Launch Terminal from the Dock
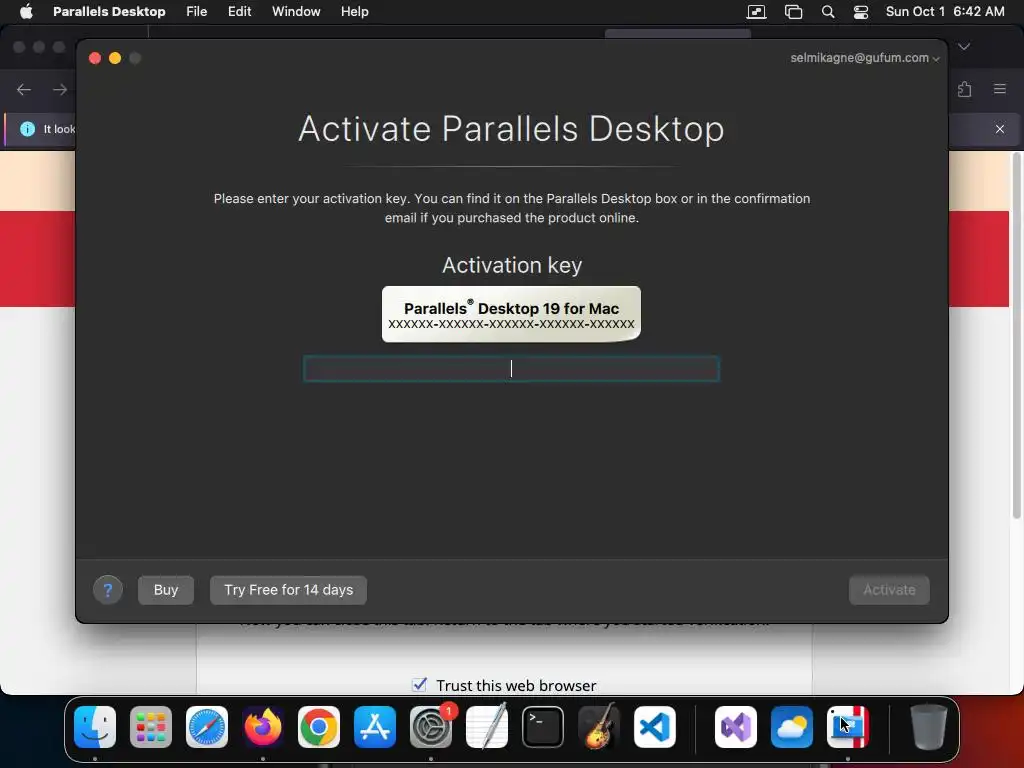This screenshot has width=1024, height=768. (543, 727)
